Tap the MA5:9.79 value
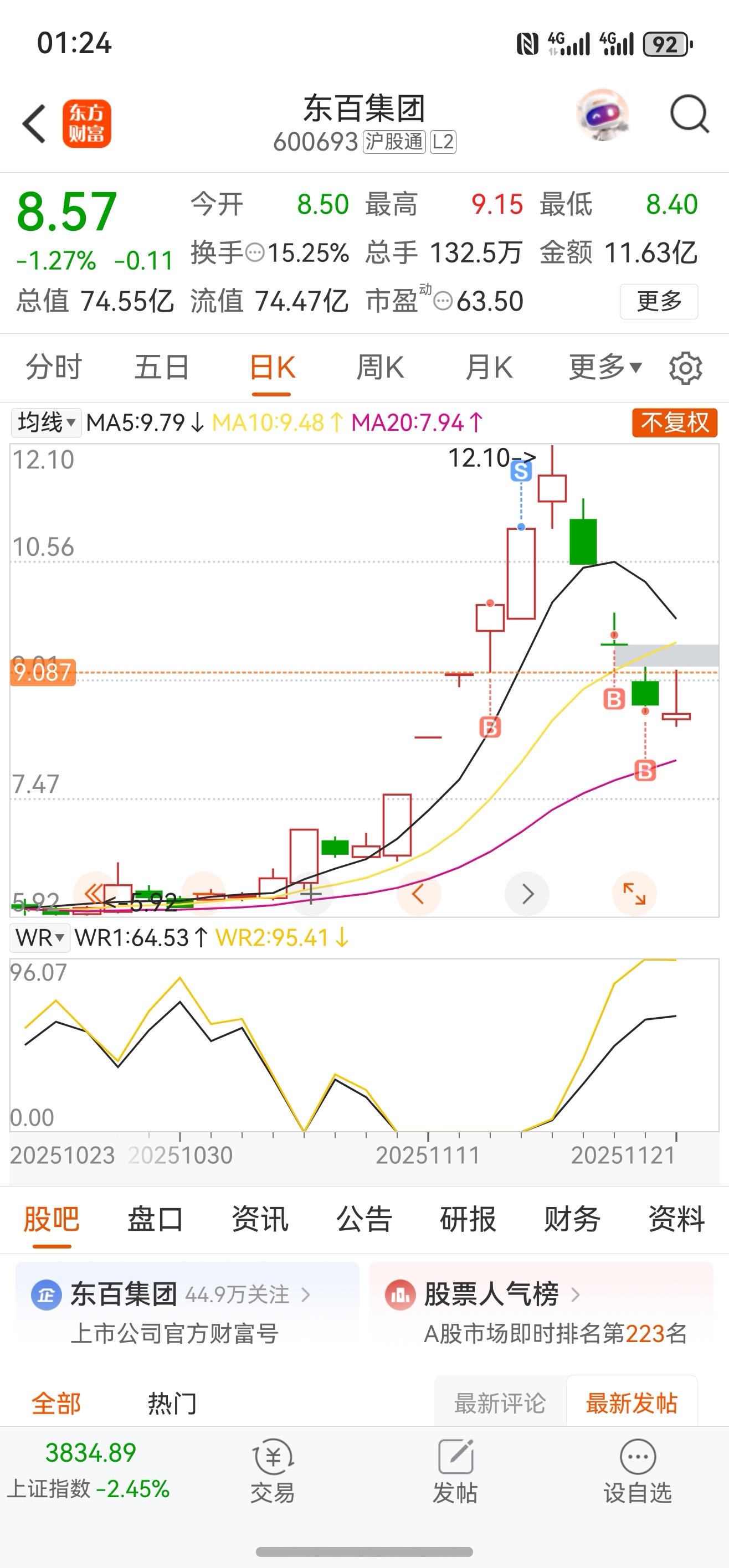Image resolution: width=729 pixels, height=1568 pixels. point(146,422)
